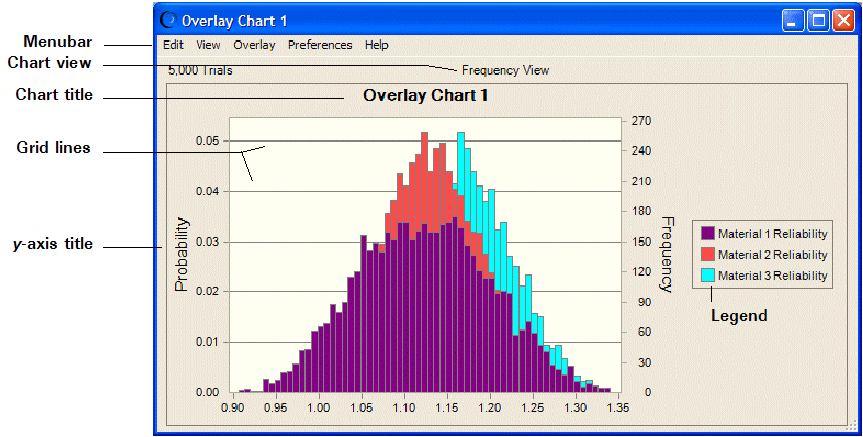Click the cyan Material 3 Reliability swatch
863x437 pixels.
[708, 275]
